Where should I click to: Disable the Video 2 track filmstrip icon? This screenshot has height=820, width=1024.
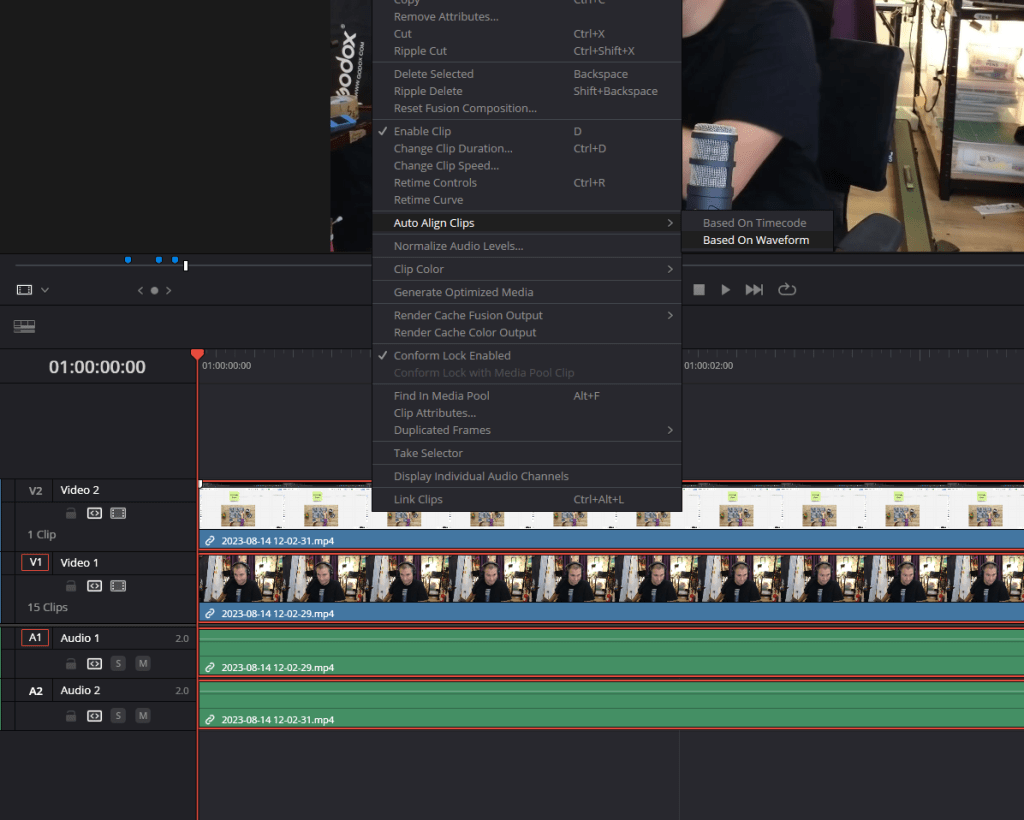click(118, 513)
